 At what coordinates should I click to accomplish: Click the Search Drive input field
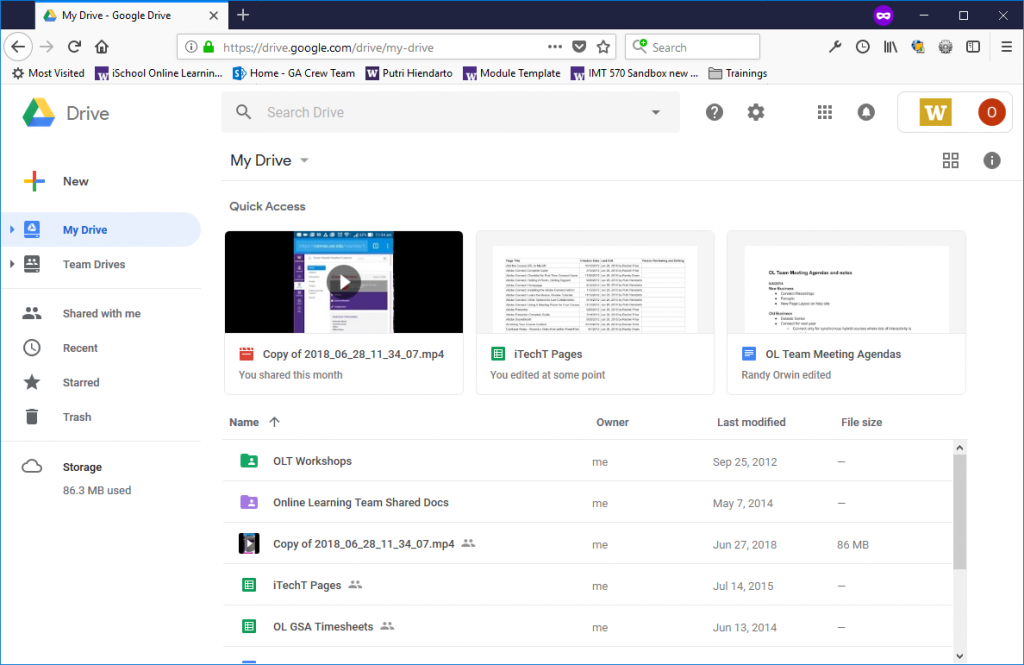451,112
